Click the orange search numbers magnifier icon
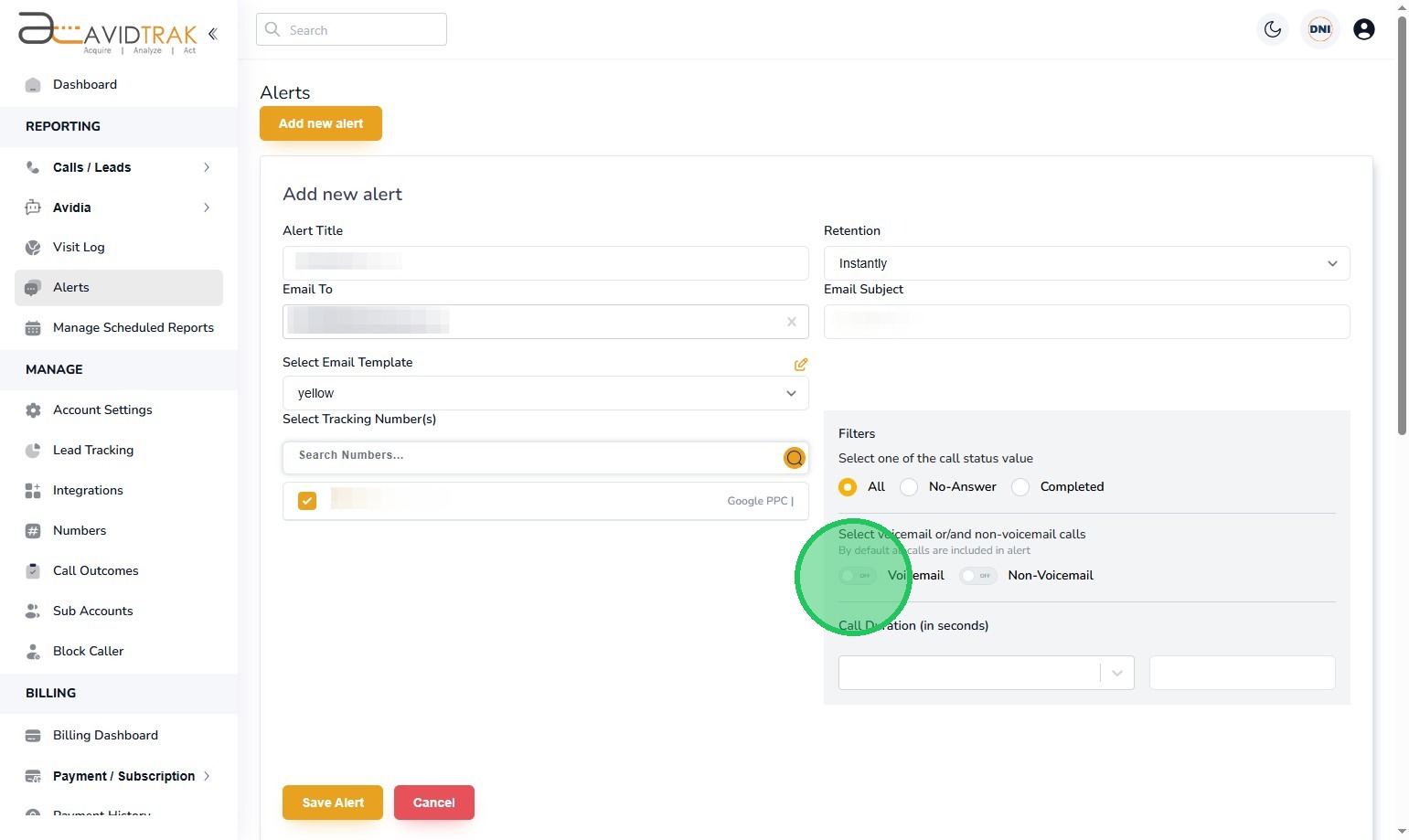 [x=795, y=458]
